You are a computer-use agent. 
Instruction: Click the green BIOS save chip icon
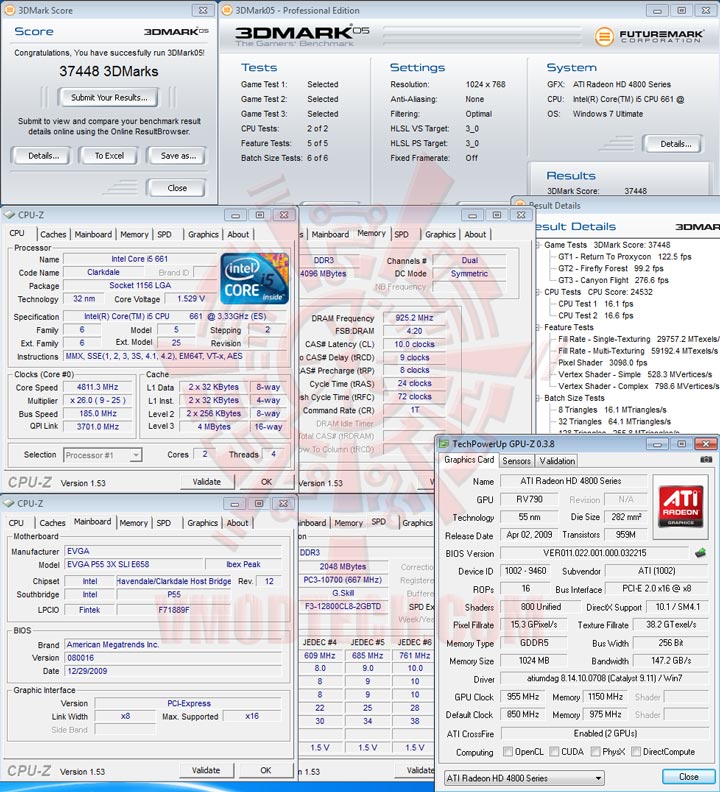click(700, 553)
